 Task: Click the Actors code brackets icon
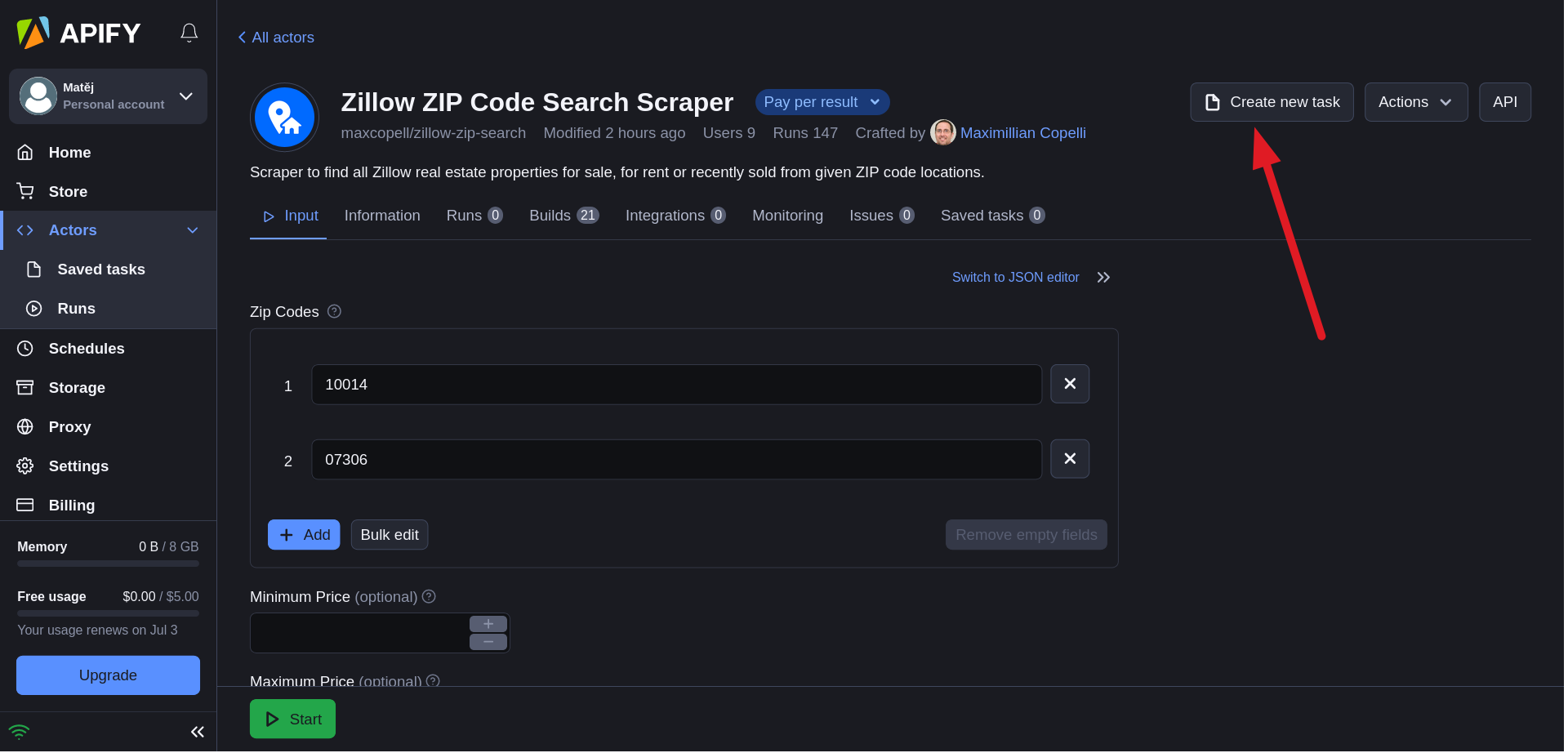25,230
